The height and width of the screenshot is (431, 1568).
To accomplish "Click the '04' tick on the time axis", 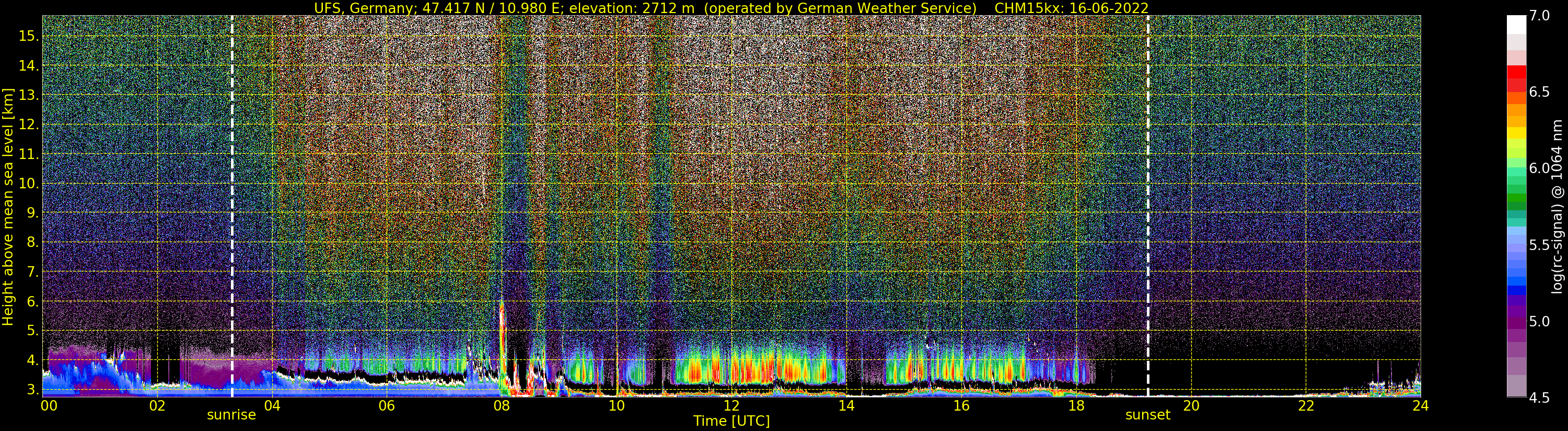I will (272, 405).
